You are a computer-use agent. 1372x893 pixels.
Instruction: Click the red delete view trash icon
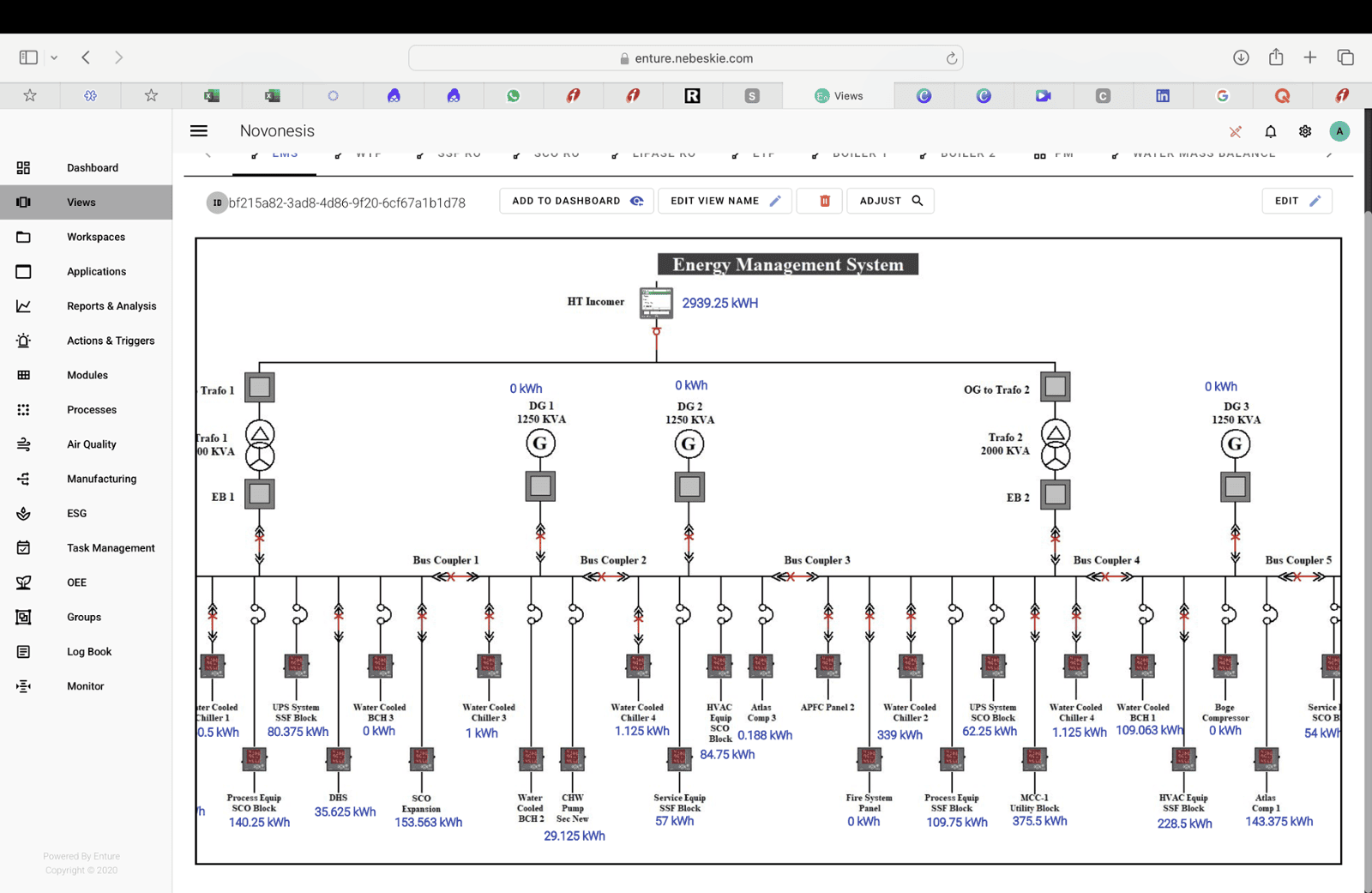click(824, 201)
